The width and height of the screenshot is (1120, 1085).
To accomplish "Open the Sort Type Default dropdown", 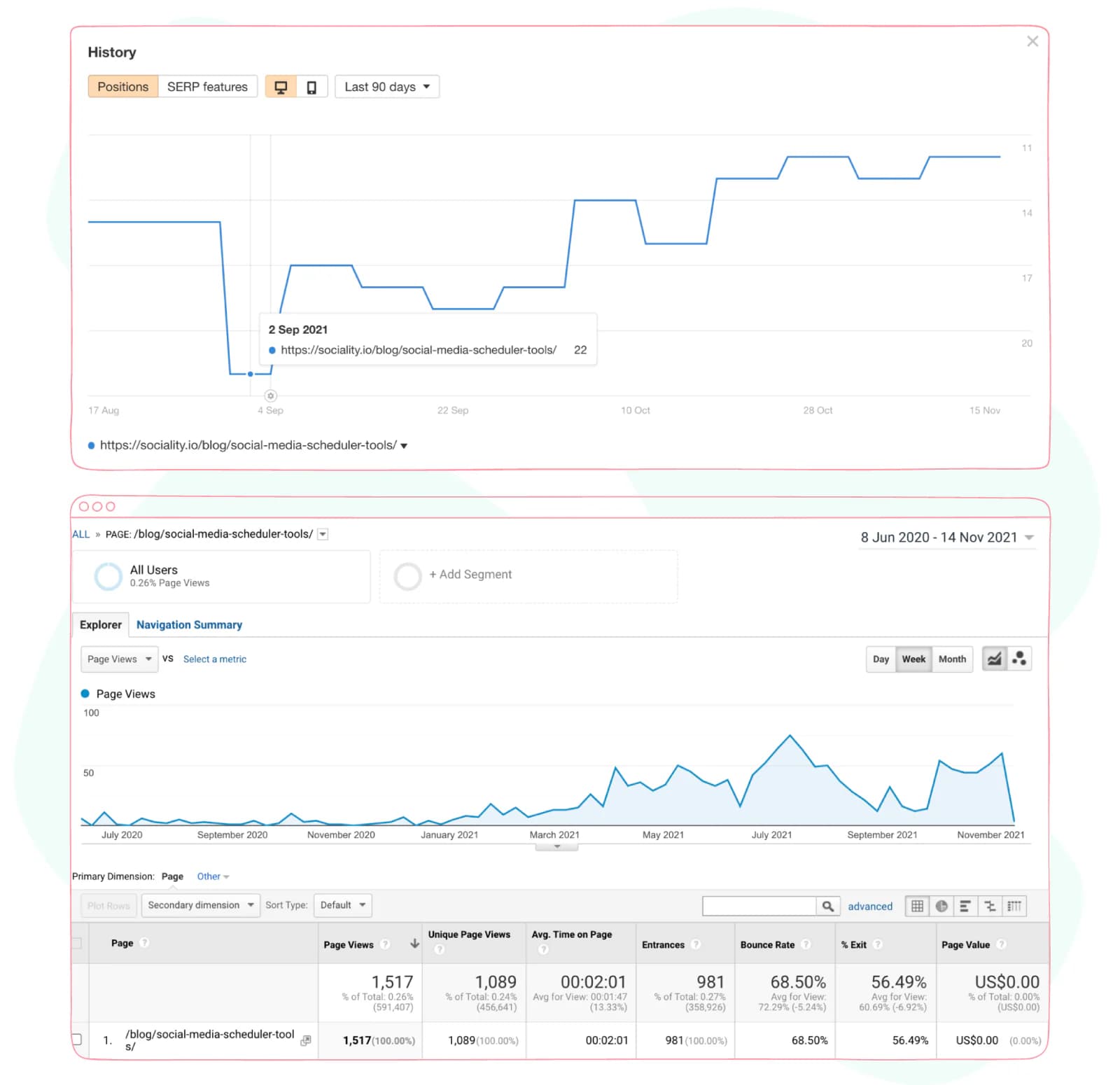I will click(x=342, y=905).
